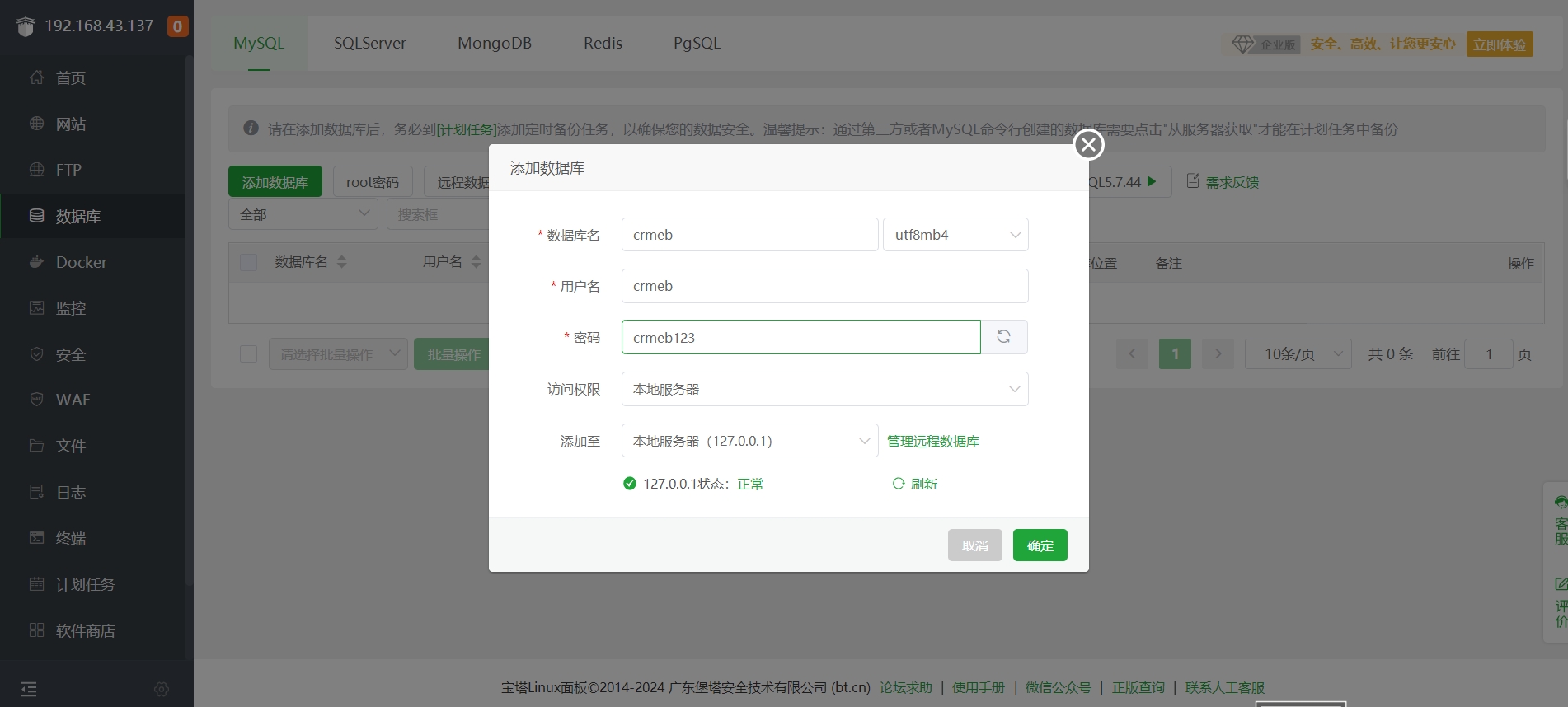Click the Docker whale icon in sidebar
This screenshot has width=1568, height=707.
click(x=36, y=262)
